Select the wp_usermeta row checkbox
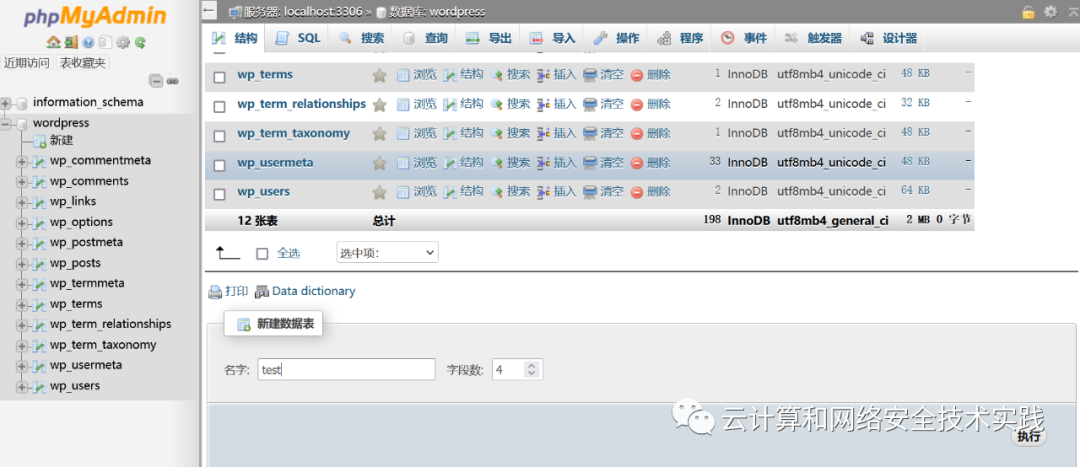 pyautogui.click(x=220, y=165)
